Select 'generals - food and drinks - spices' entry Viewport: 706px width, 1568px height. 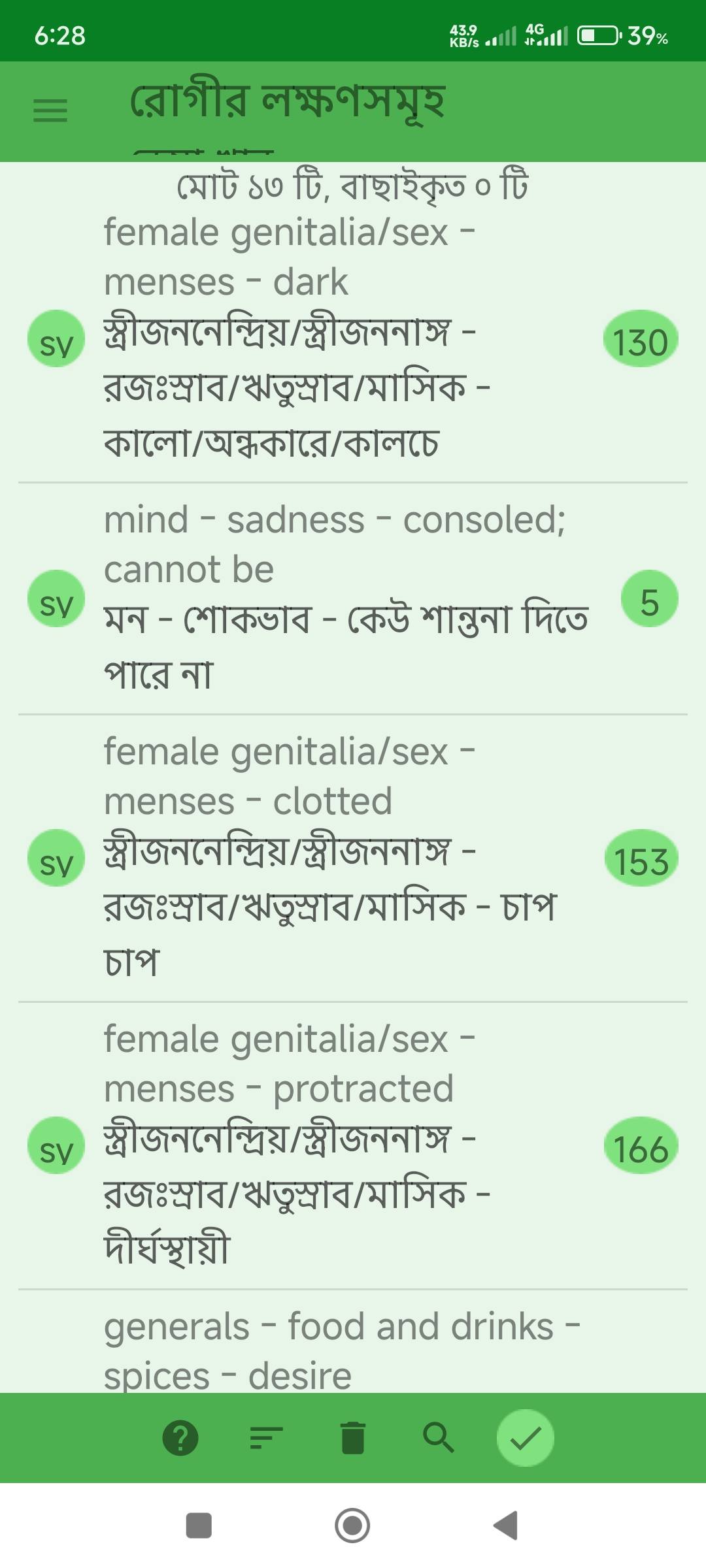pyautogui.click(x=340, y=1349)
